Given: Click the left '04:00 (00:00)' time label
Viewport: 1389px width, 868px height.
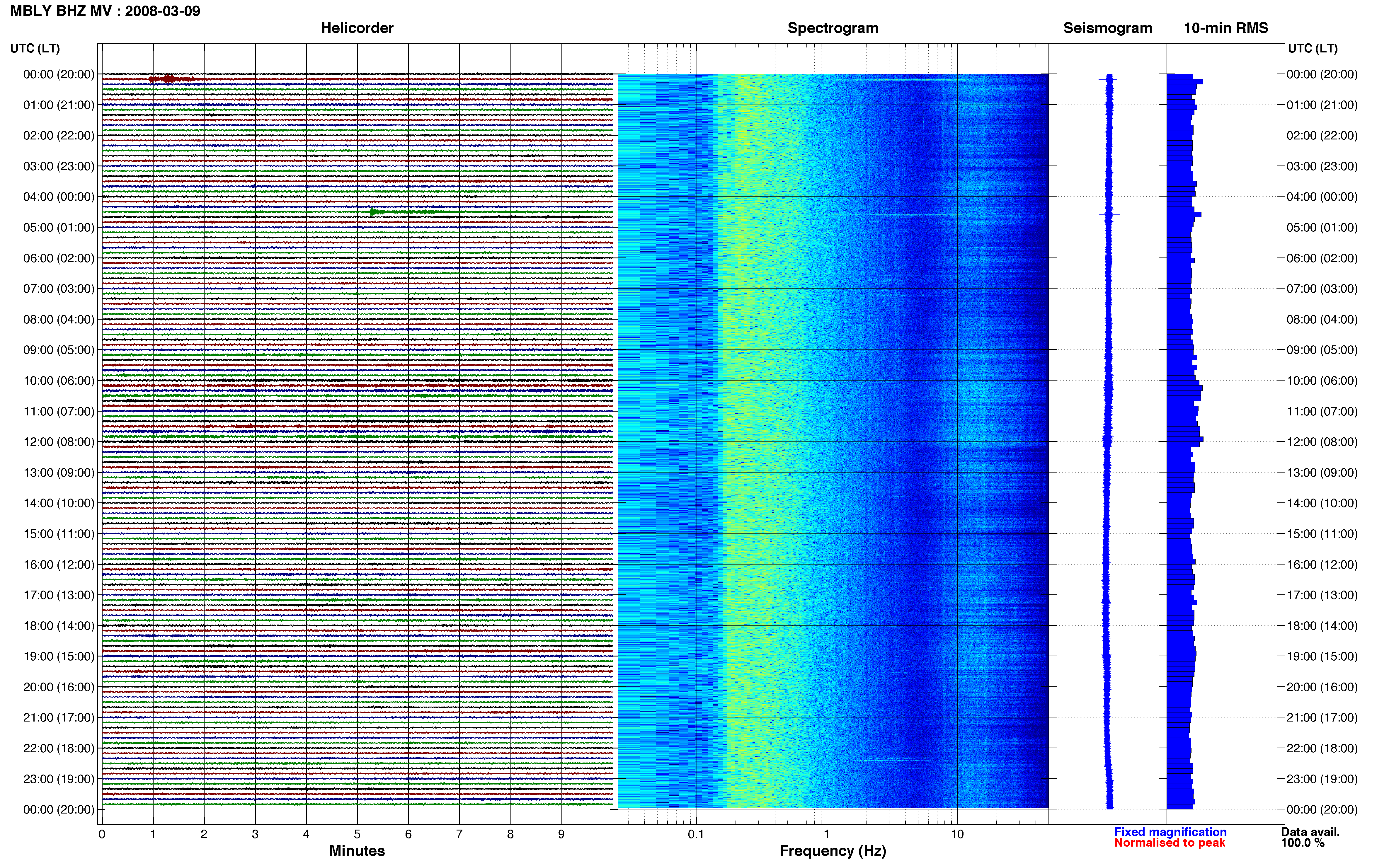Looking at the screenshot, I should point(59,197).
